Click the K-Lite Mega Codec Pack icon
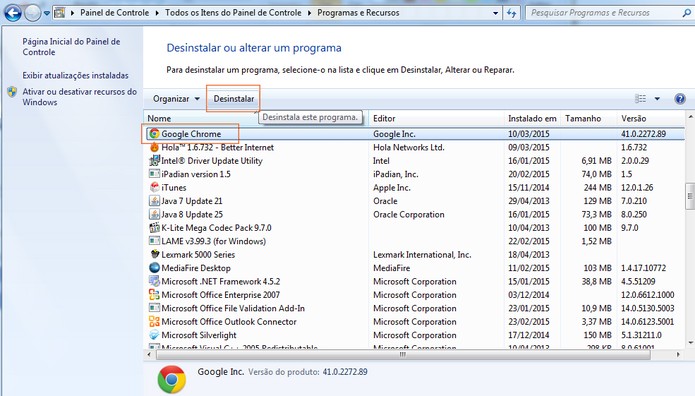The image size is (695, 396). point(154,227)
